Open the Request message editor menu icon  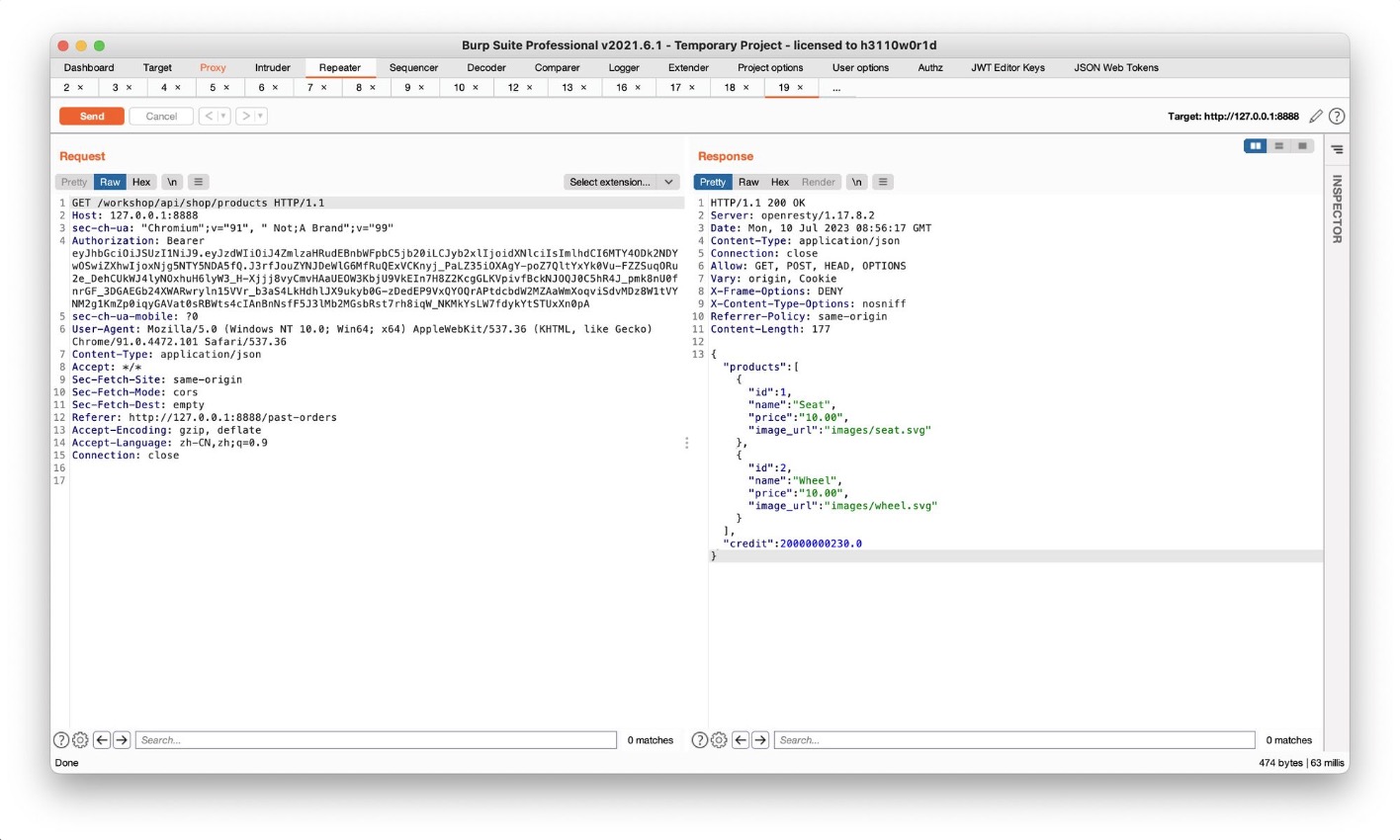(199, 182)
